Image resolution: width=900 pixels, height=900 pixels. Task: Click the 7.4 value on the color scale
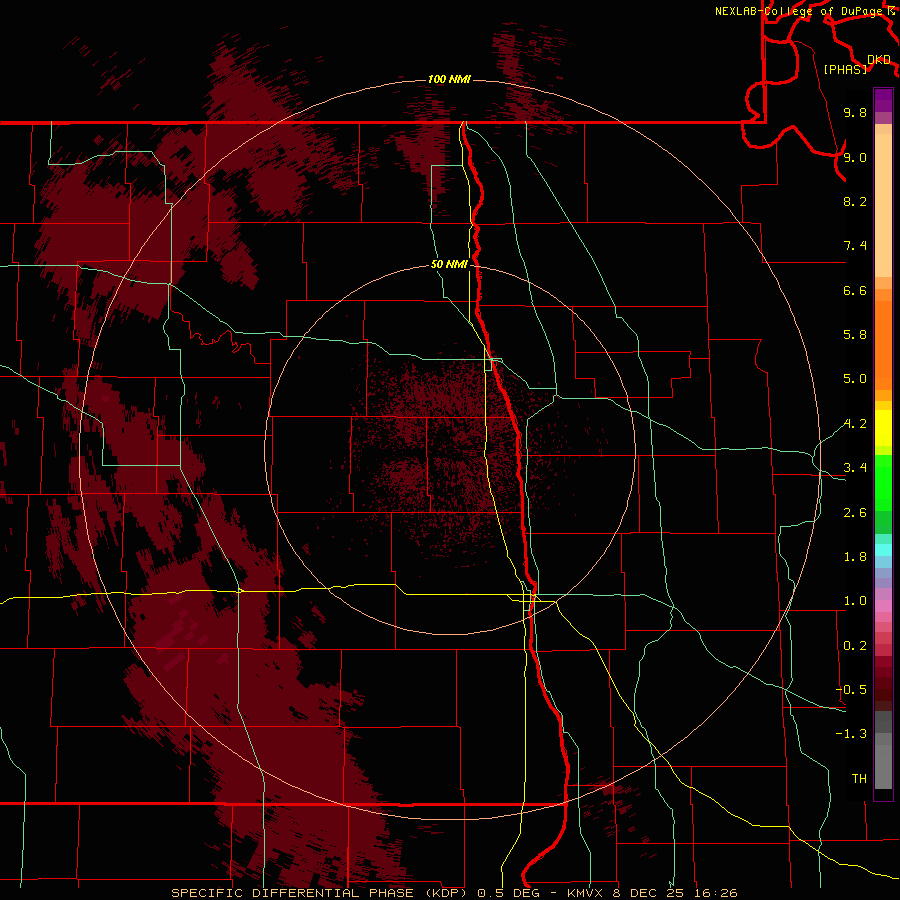click(855, 246)
